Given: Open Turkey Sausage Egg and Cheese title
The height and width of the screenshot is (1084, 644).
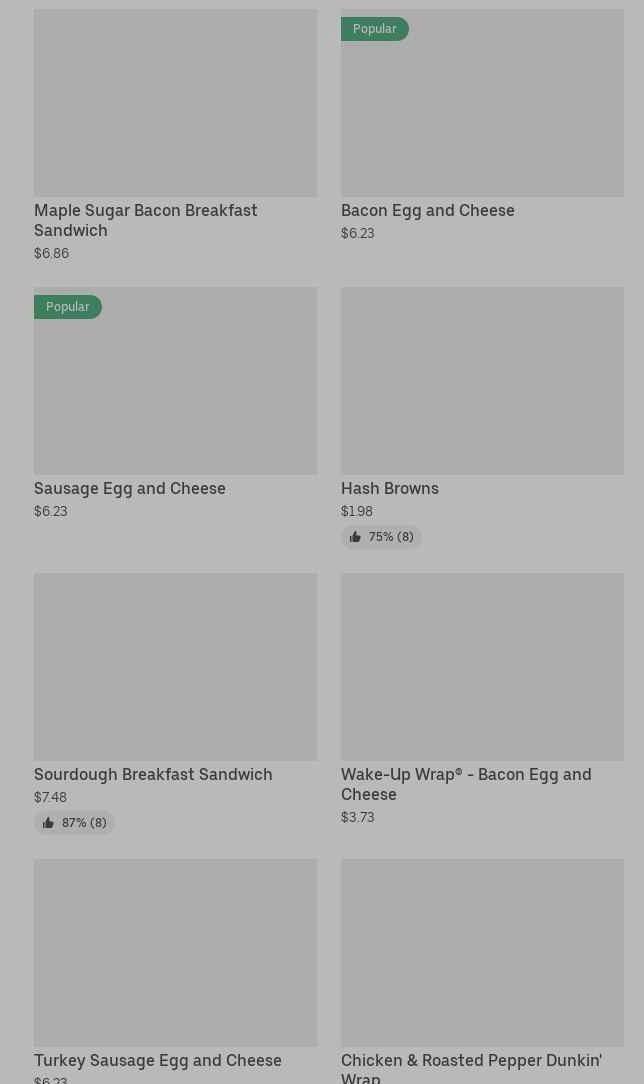Looking at the screenshot, I should [158, 1060].
